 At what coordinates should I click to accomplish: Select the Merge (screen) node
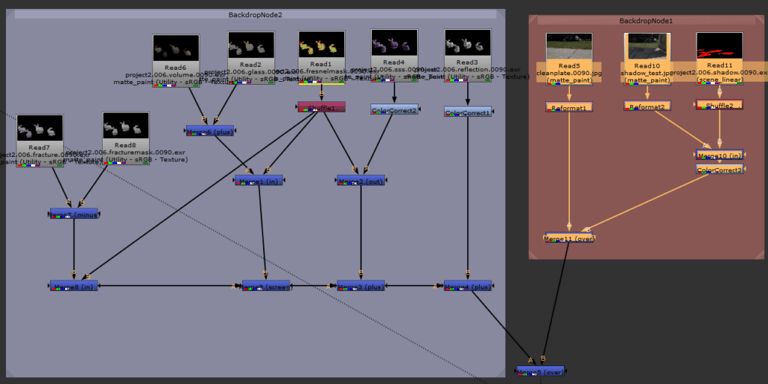[266, 286]
